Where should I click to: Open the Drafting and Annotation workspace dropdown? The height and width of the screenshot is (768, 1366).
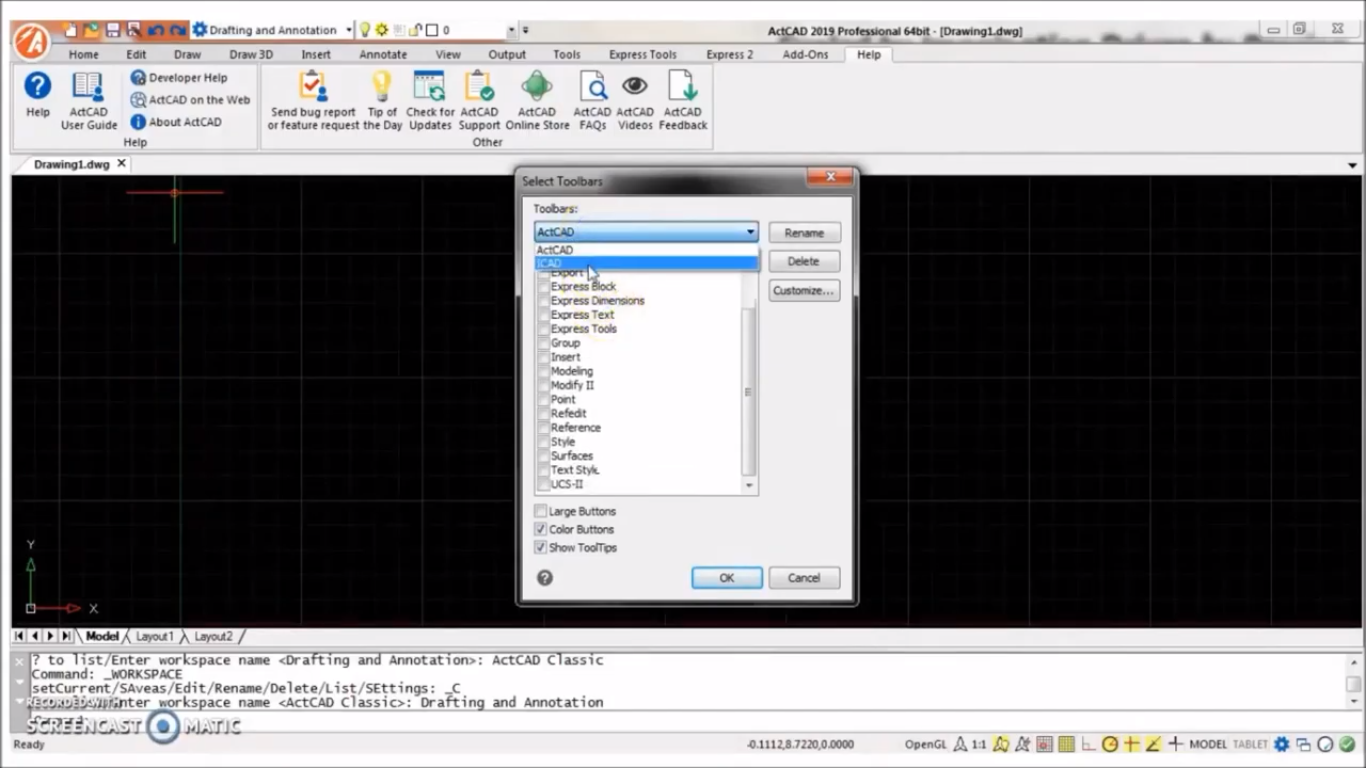pos(348,30)
